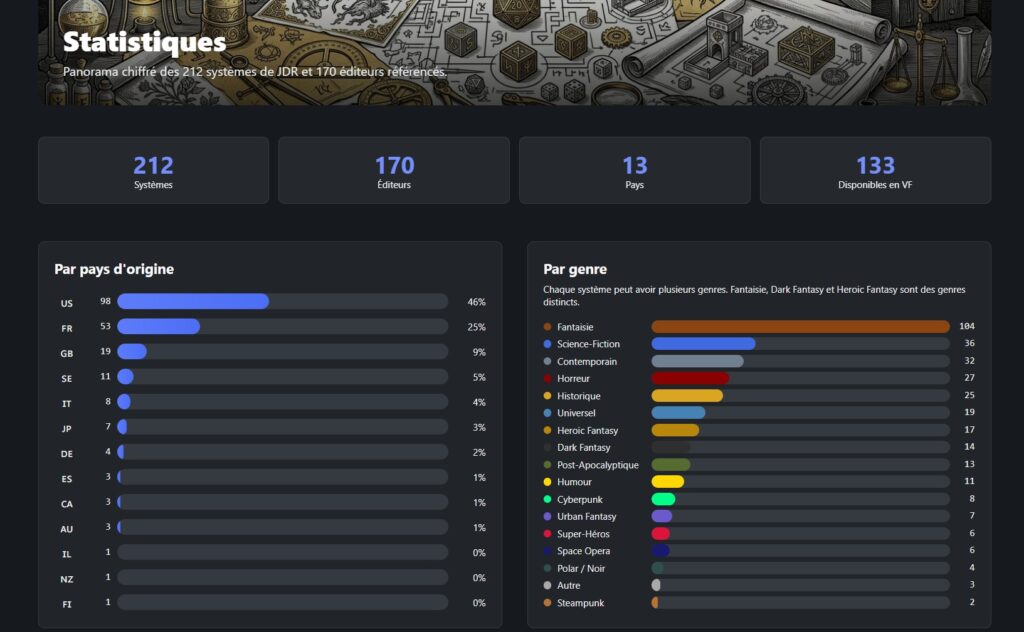
Task: Click the Par pays d'origine heading
Action: 114,269
